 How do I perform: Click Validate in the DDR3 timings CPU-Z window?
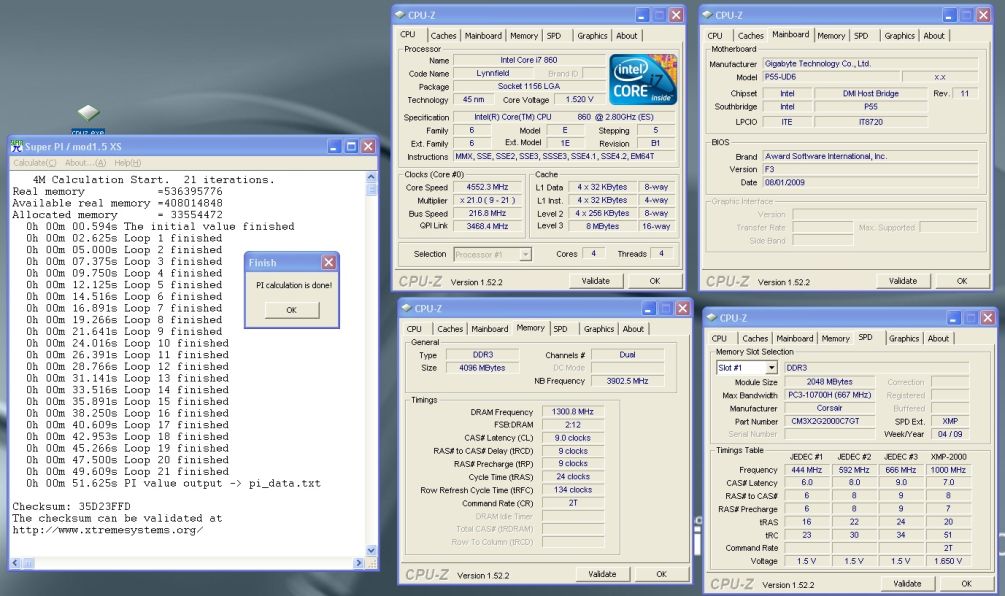pyautogui.click(x=602, y=574)
